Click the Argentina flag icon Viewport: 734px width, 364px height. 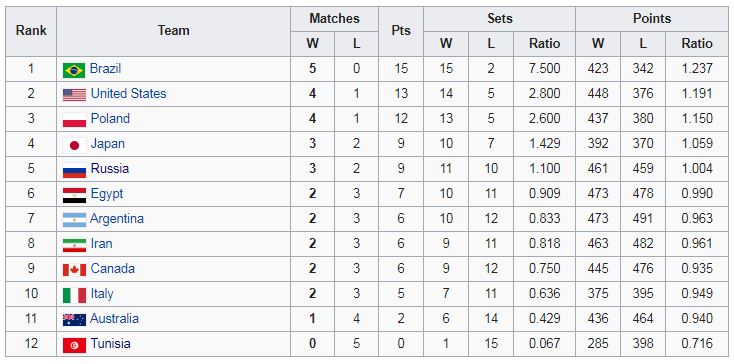tap(74, 220)
